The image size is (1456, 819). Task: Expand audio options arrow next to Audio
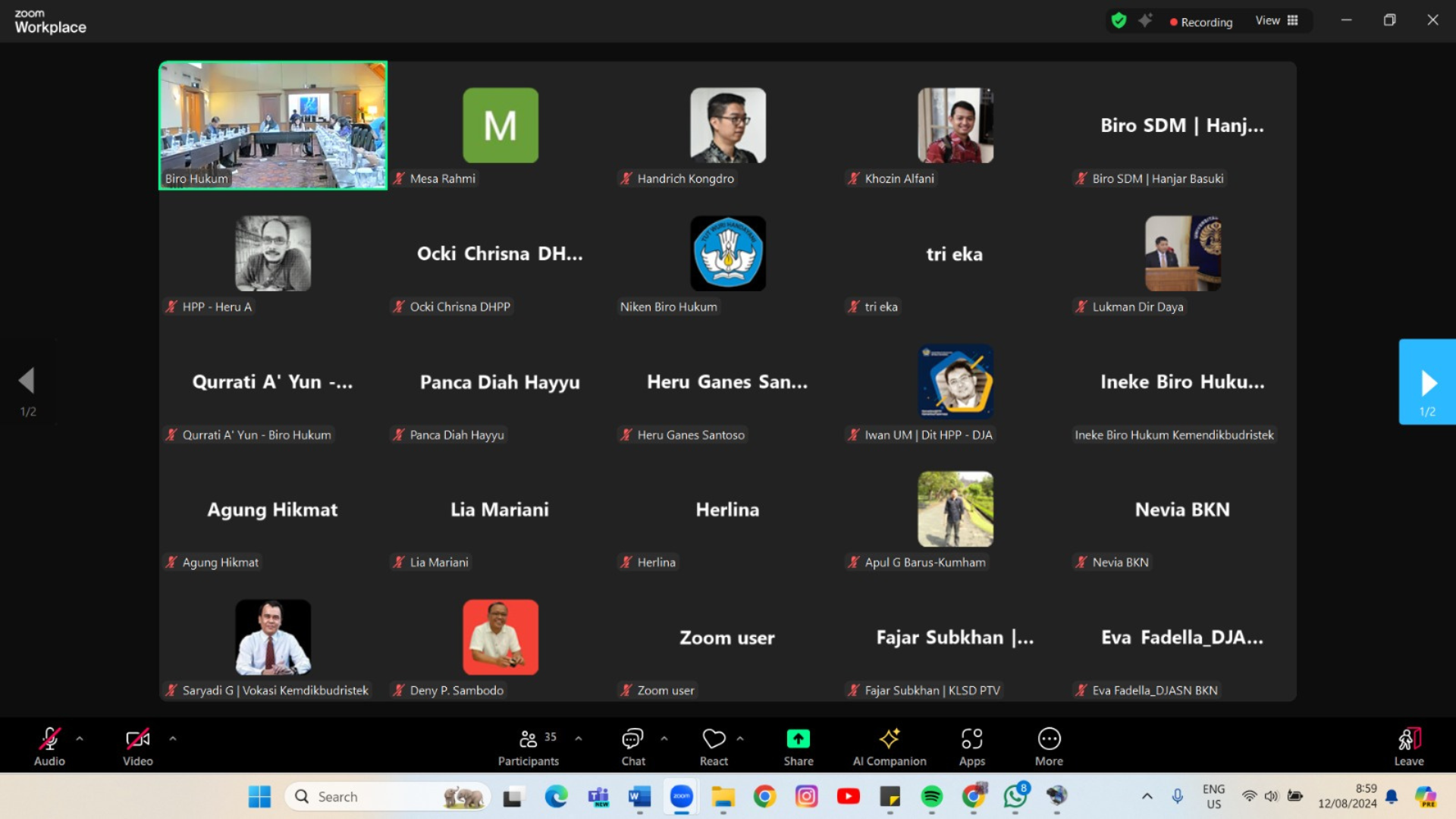[x=80, y=738]
